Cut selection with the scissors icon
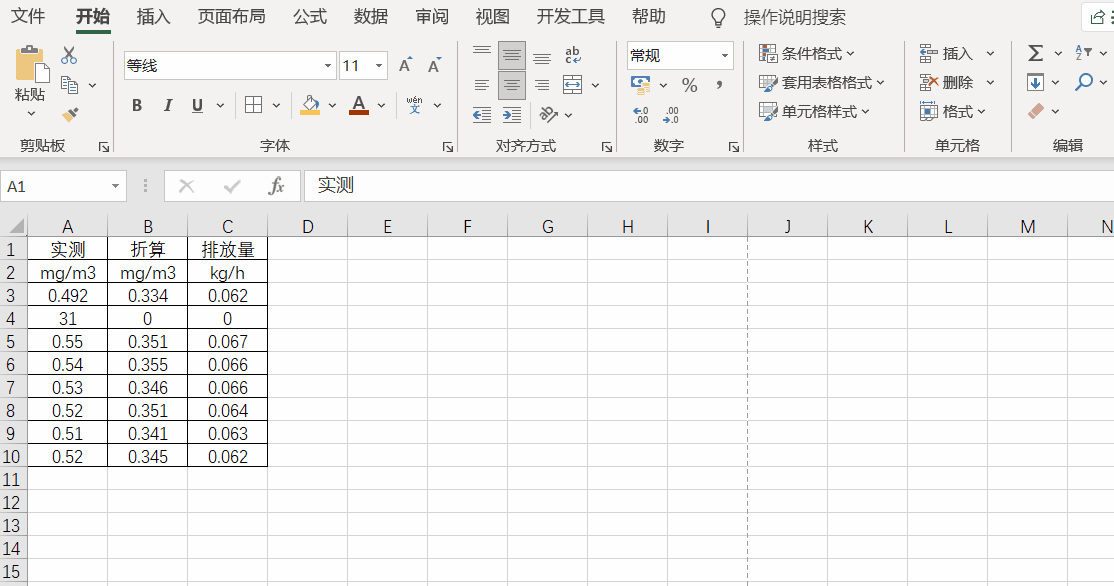1114x586 pixels. coord(69,55)
